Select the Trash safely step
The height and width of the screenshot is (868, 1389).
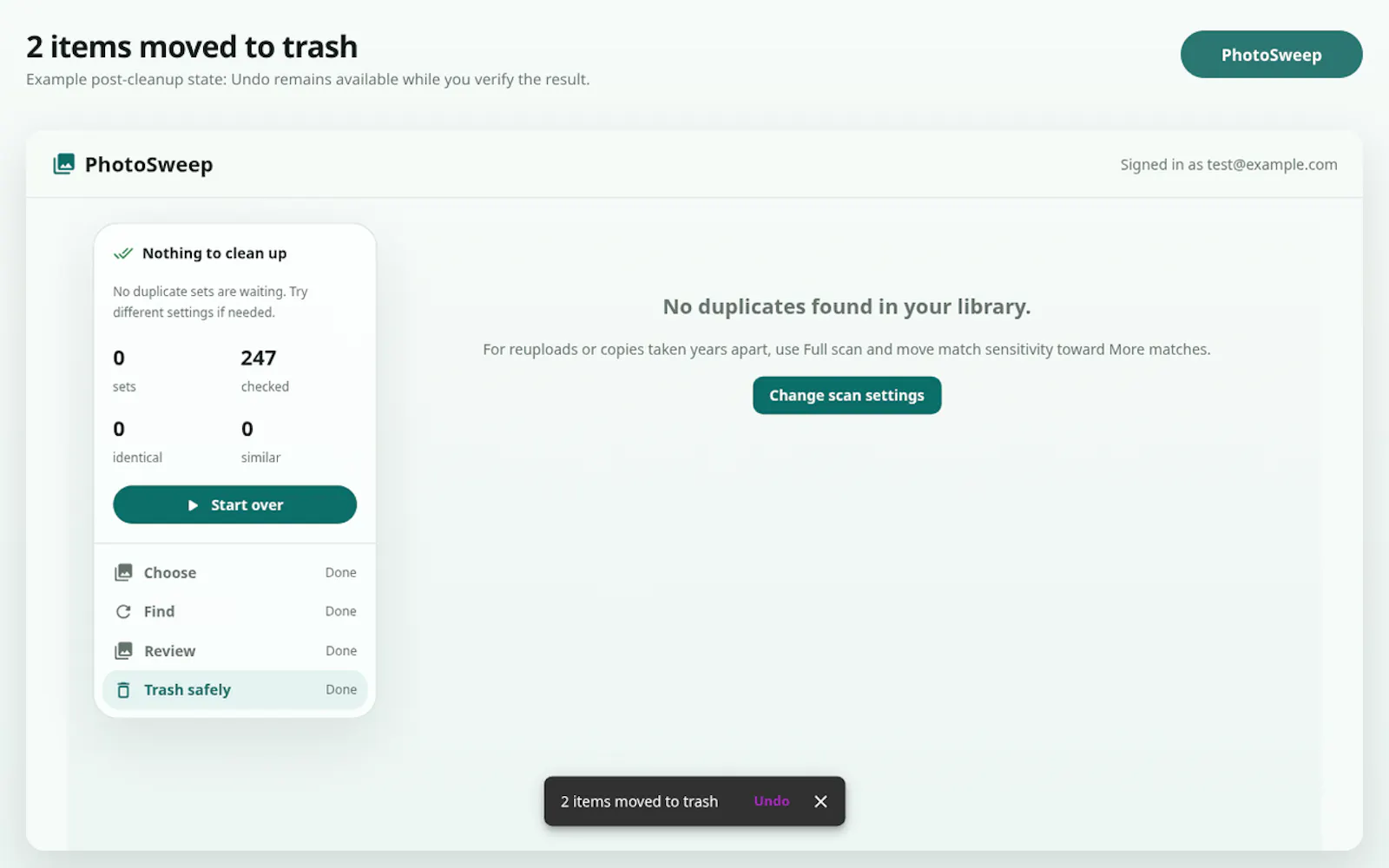point(235,690)
